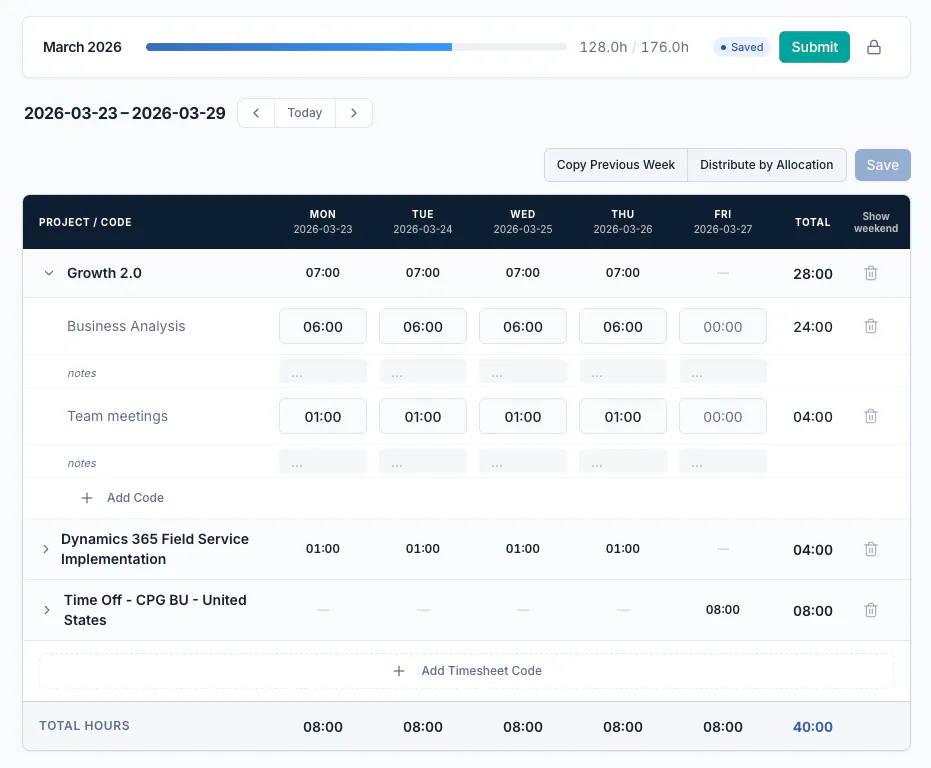
Task: Remove the Team meetings row via trash icon
Action: pos(870,416)
